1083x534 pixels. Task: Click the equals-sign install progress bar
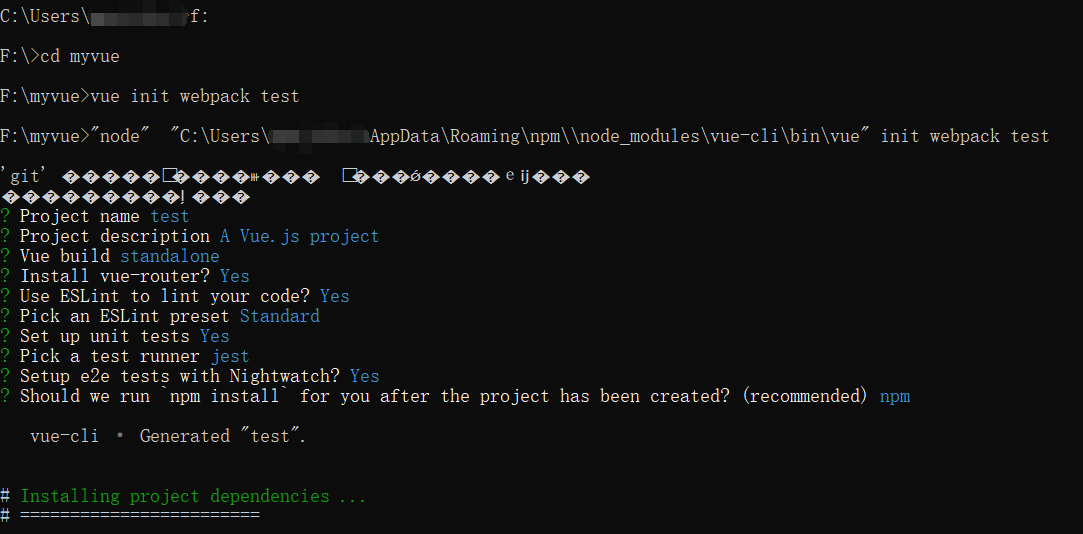click(x=139, y=515)
